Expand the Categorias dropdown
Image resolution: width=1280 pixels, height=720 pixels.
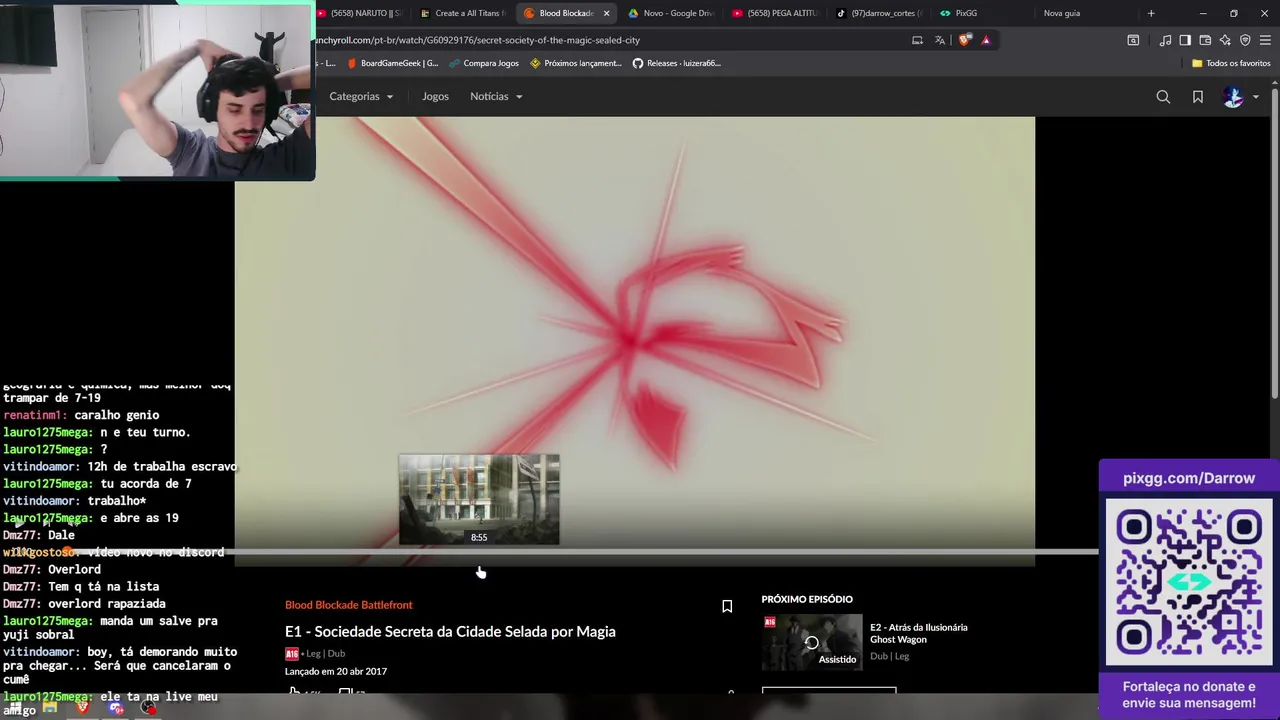pos(361,96)
